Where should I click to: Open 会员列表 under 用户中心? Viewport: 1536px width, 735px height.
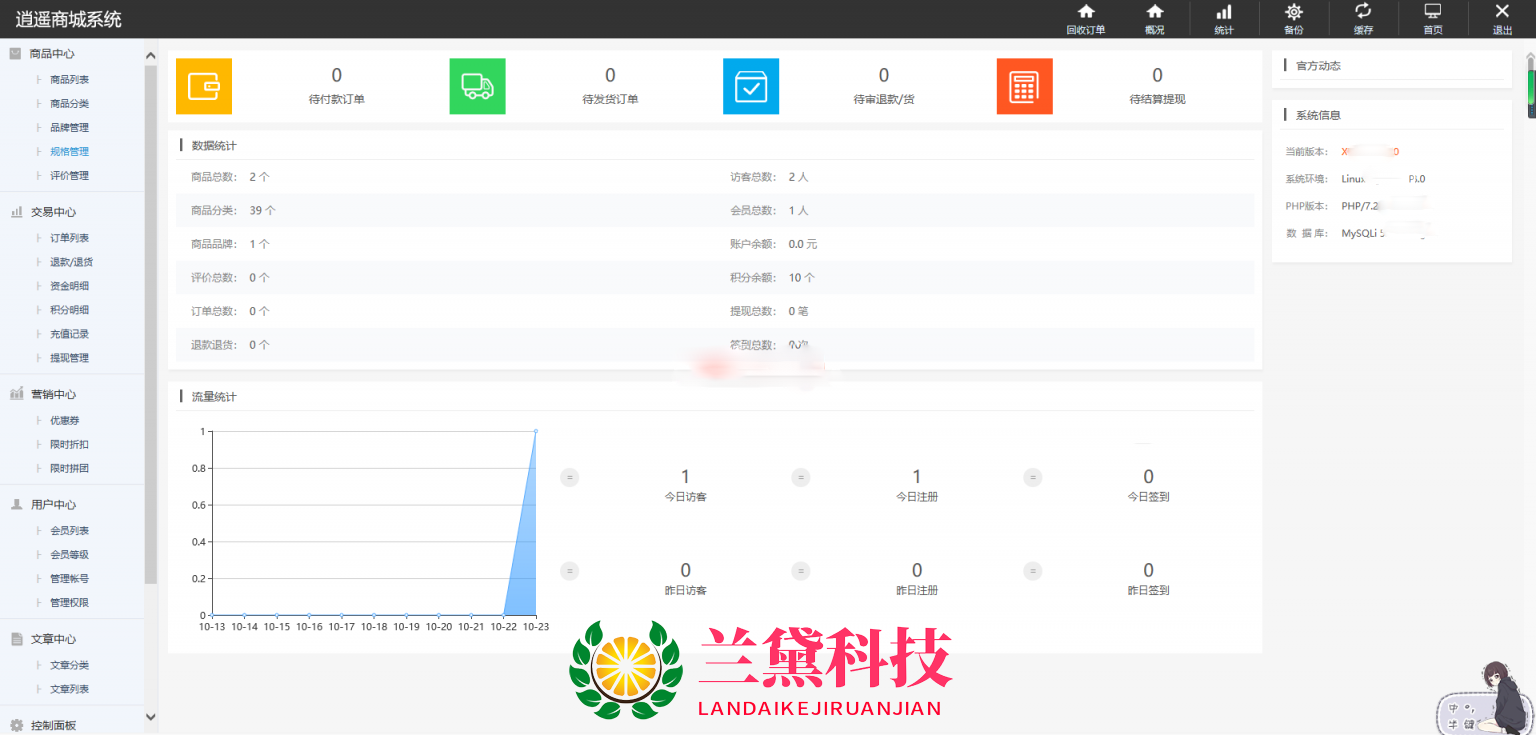point(69,531)
